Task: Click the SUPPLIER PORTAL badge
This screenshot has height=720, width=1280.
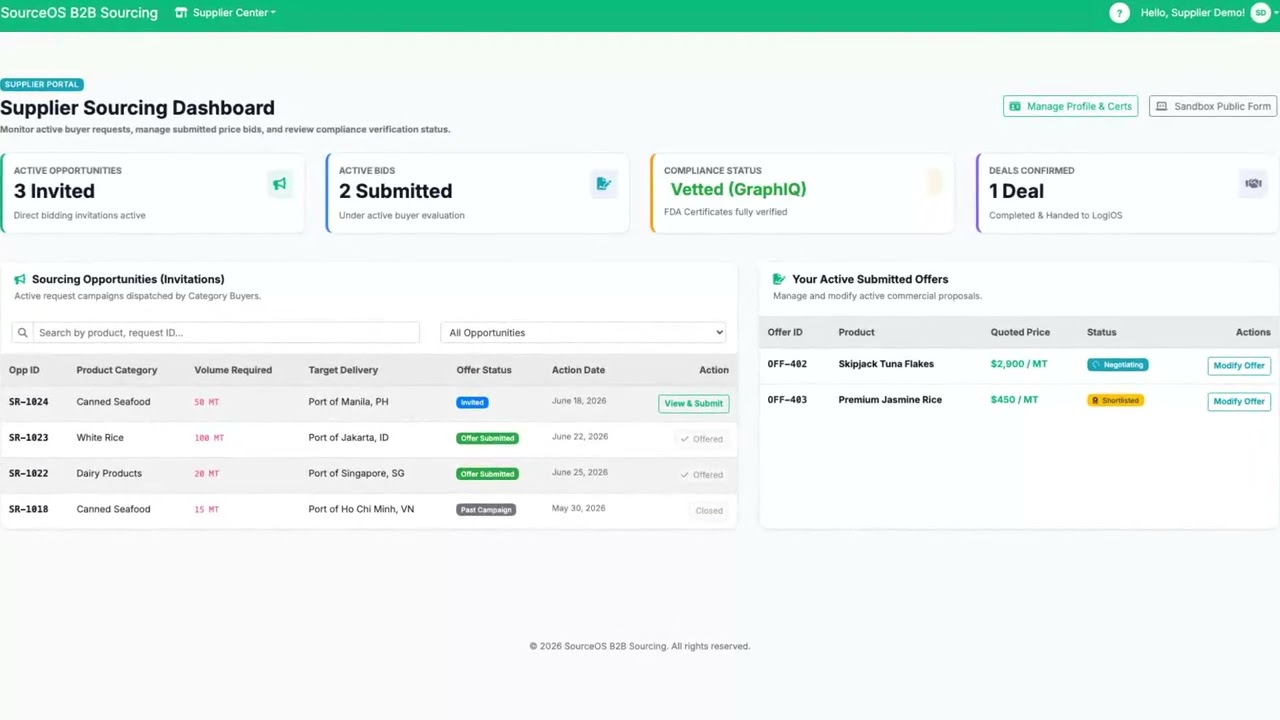Action: (x=42, y=85)
